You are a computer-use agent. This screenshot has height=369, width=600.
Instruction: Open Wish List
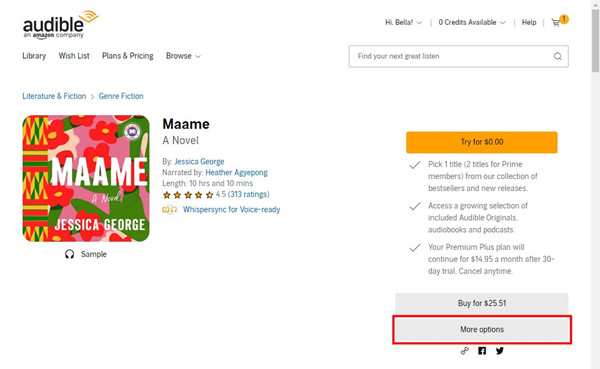[74, 56]
